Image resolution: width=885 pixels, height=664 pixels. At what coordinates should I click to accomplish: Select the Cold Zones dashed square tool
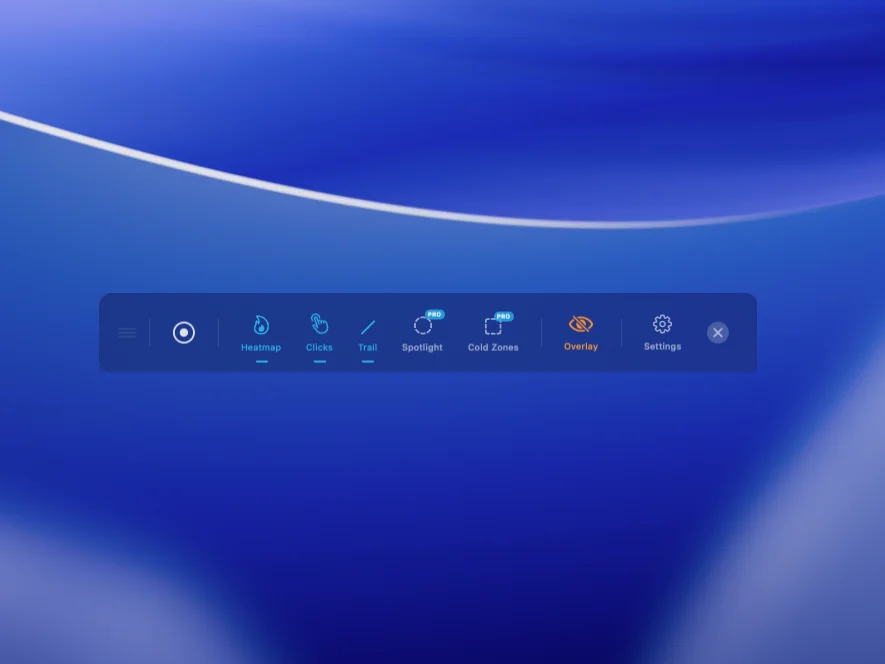tap(493, 326)
